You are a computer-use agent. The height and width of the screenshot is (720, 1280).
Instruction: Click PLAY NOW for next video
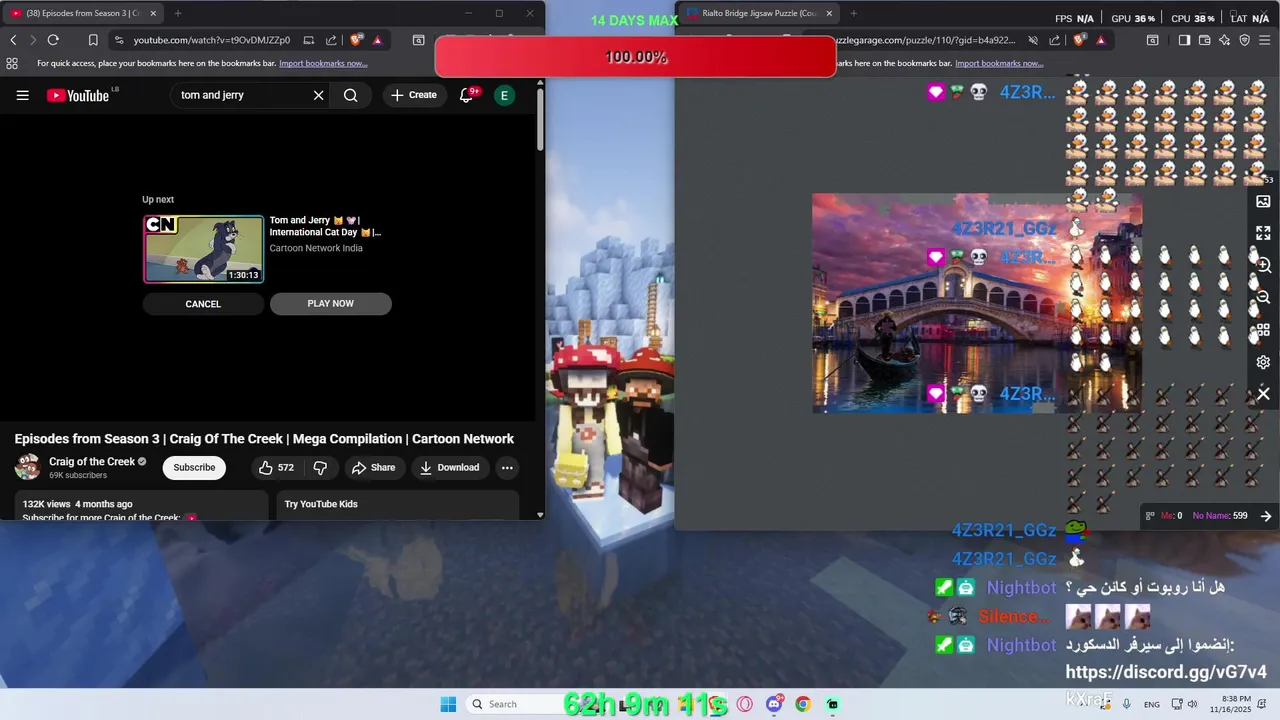click(331, 304)
